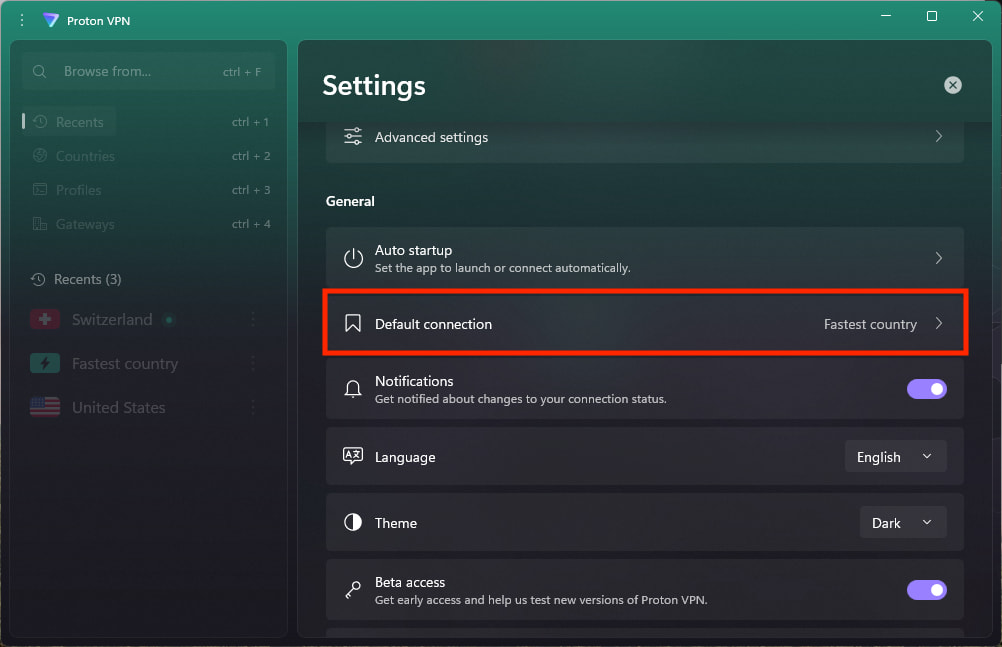Click the search magnifier icon
The image size is (1002, 647).
pyautogui.click(x=39, y=71)
